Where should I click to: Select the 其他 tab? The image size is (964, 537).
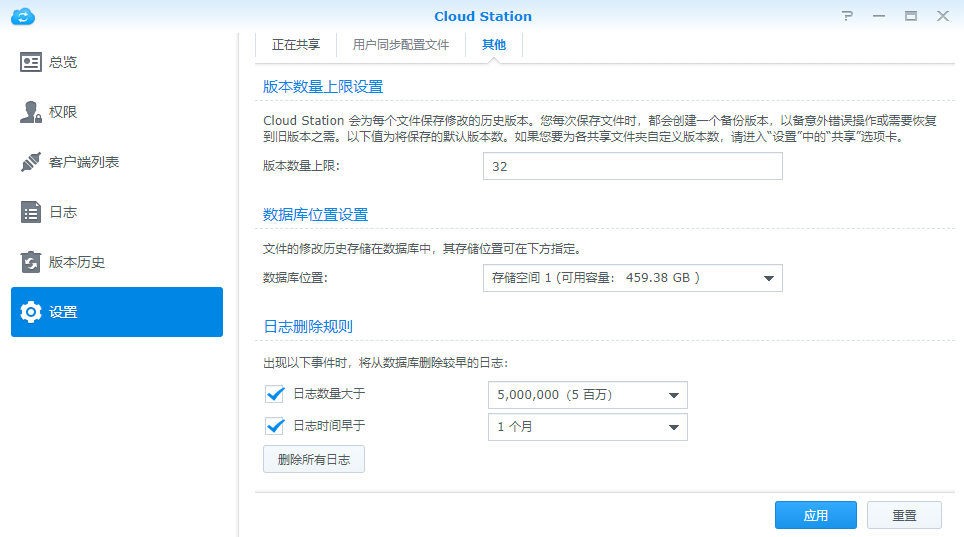coord(494,45)
